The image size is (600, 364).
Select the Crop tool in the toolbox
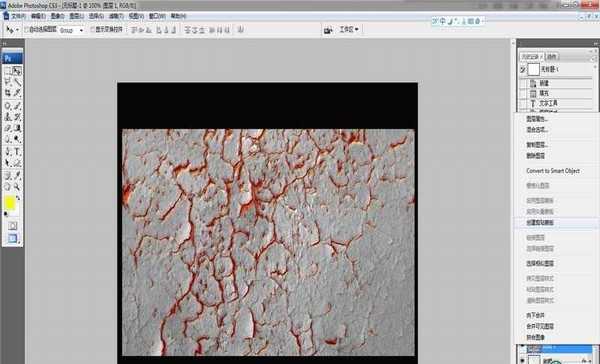coord(8,93)
